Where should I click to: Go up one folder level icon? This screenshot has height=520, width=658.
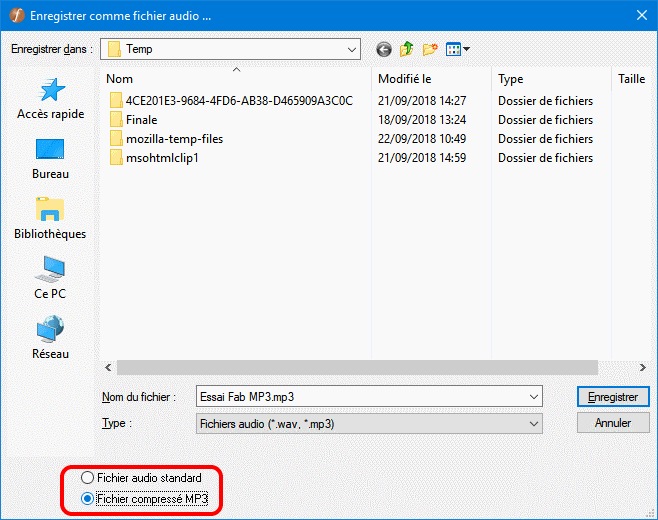pos(407,49)
